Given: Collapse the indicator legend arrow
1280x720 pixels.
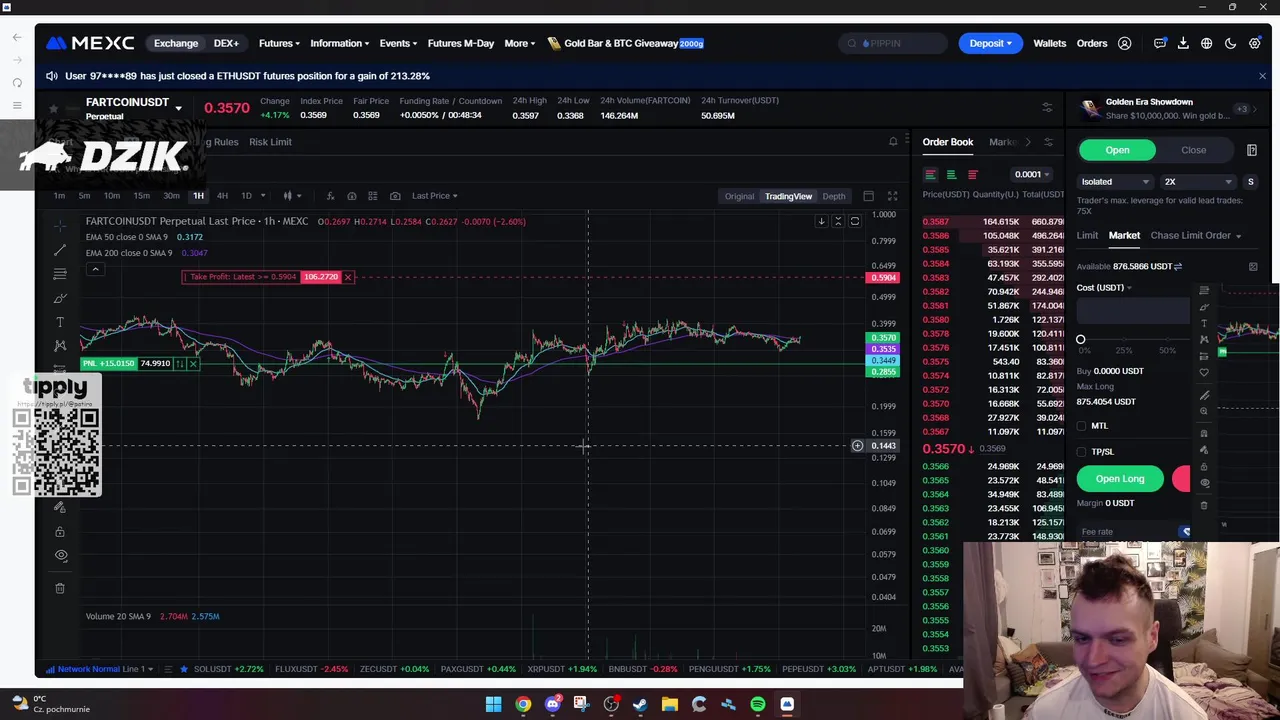Looking at the screenshot, I should [x=95, y=269].
